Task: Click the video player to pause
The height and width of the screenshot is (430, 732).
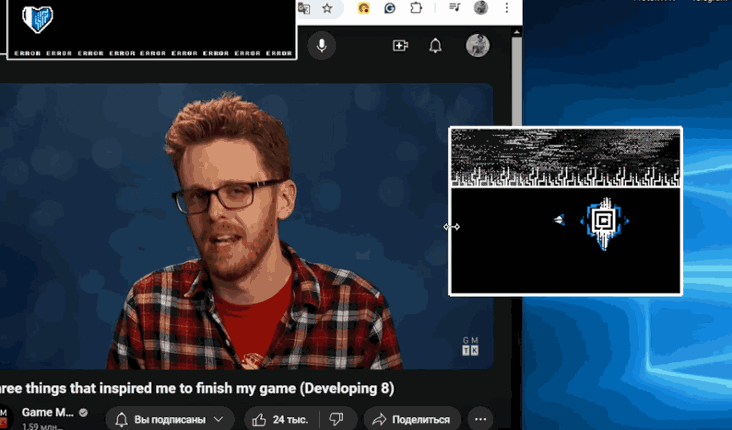Action: pos(246,226)
